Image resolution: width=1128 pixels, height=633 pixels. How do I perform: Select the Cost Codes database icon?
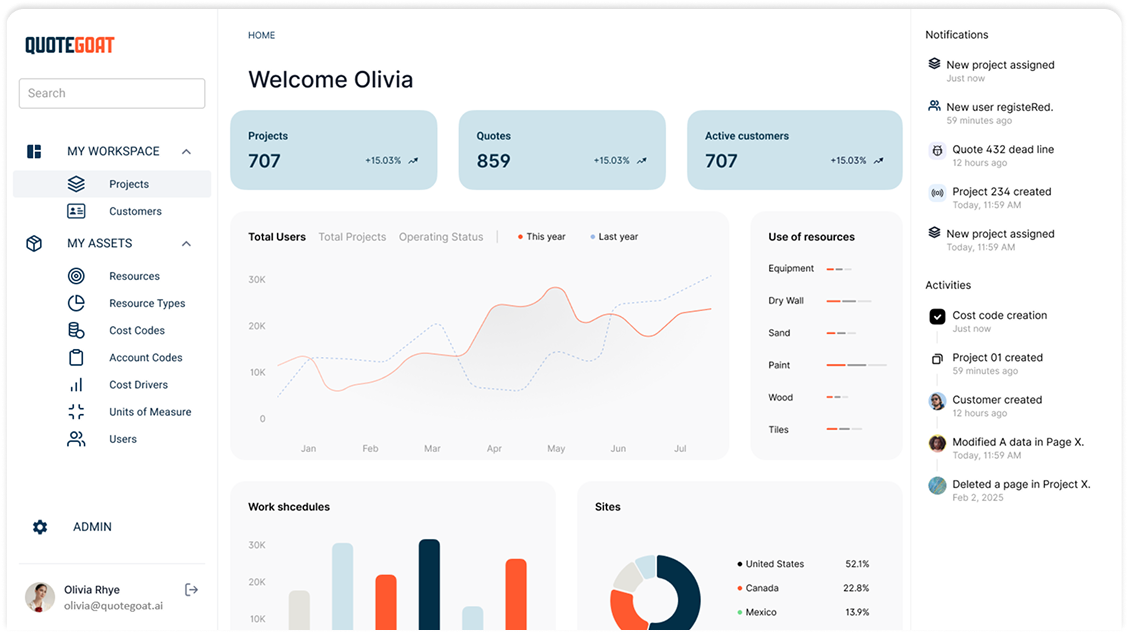pyautogui.click(x=76, y=330)
